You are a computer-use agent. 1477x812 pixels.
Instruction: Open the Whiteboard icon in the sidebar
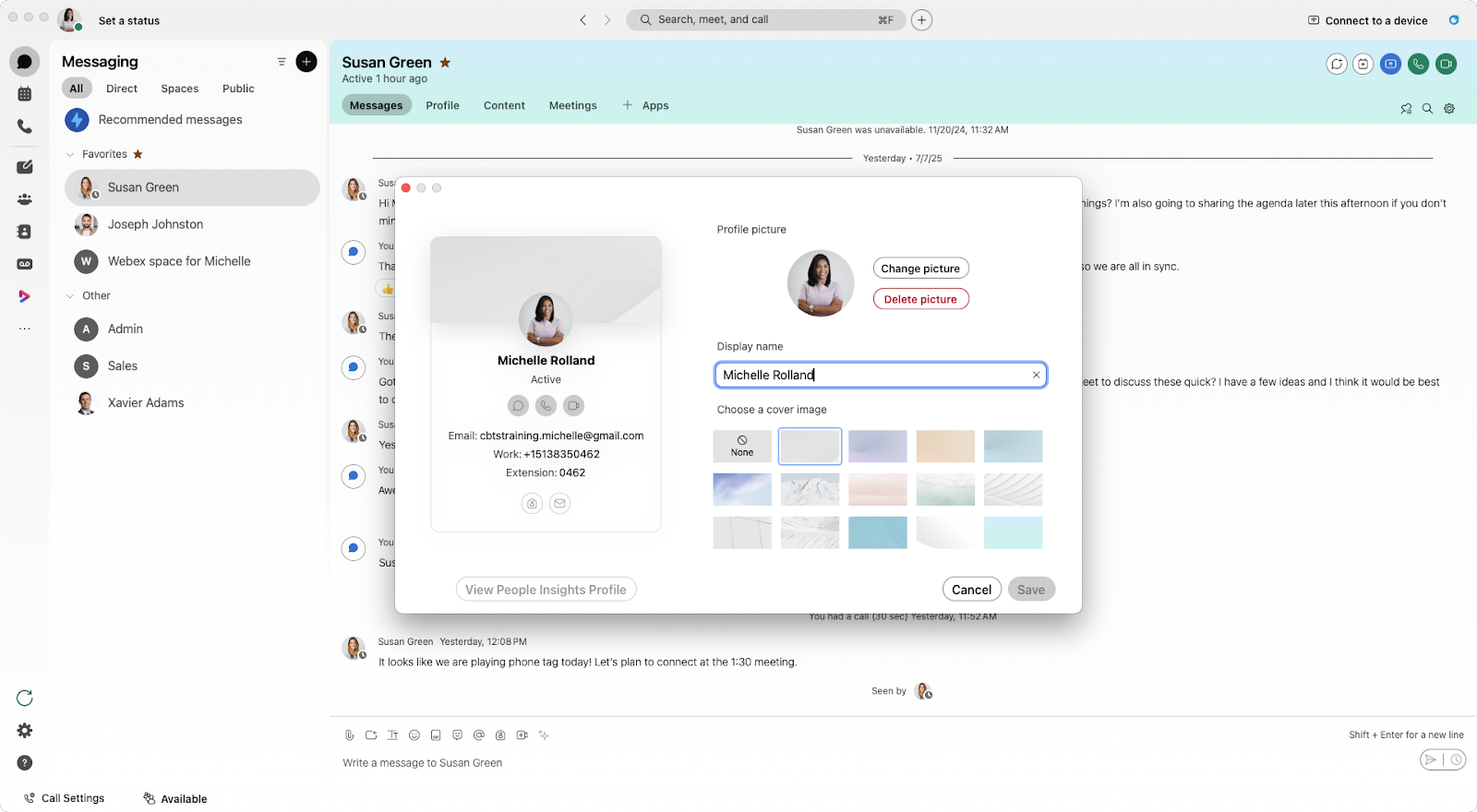(25, 167)
